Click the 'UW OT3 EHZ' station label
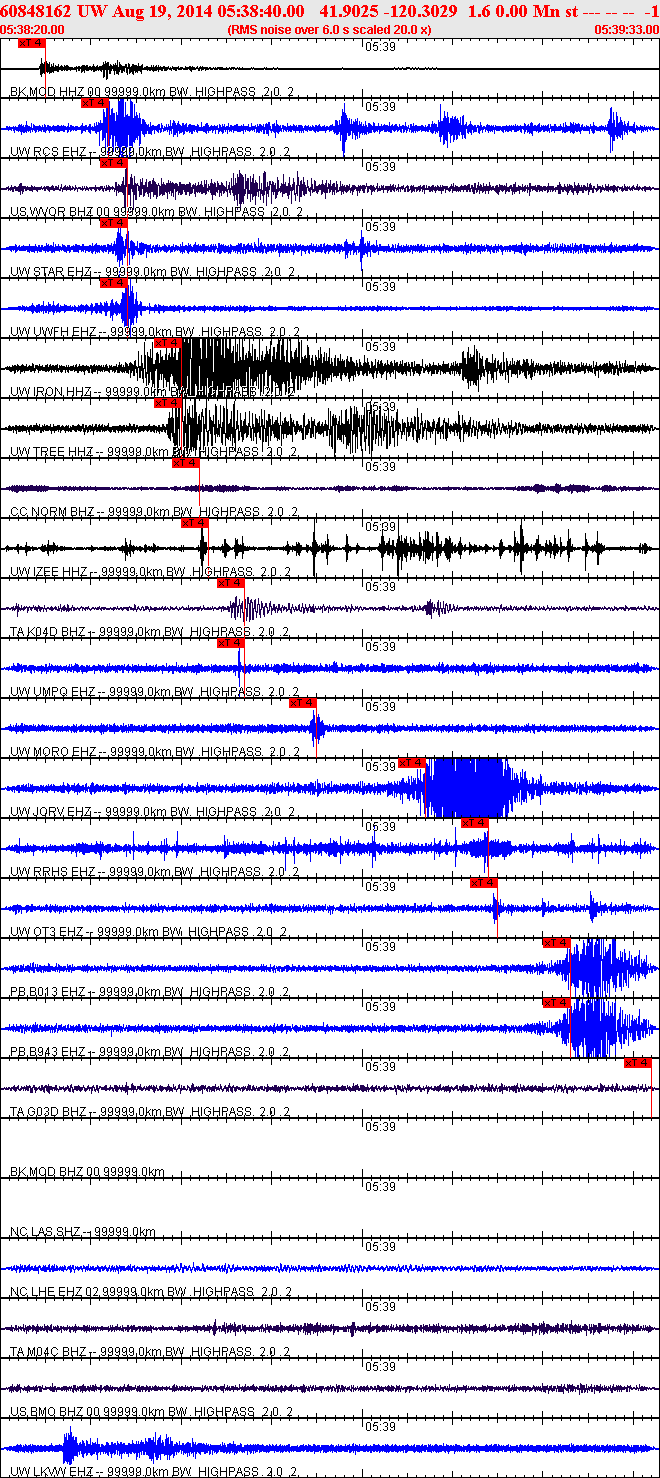Screen dimensions: 660x1478 [x=46, y=932]
